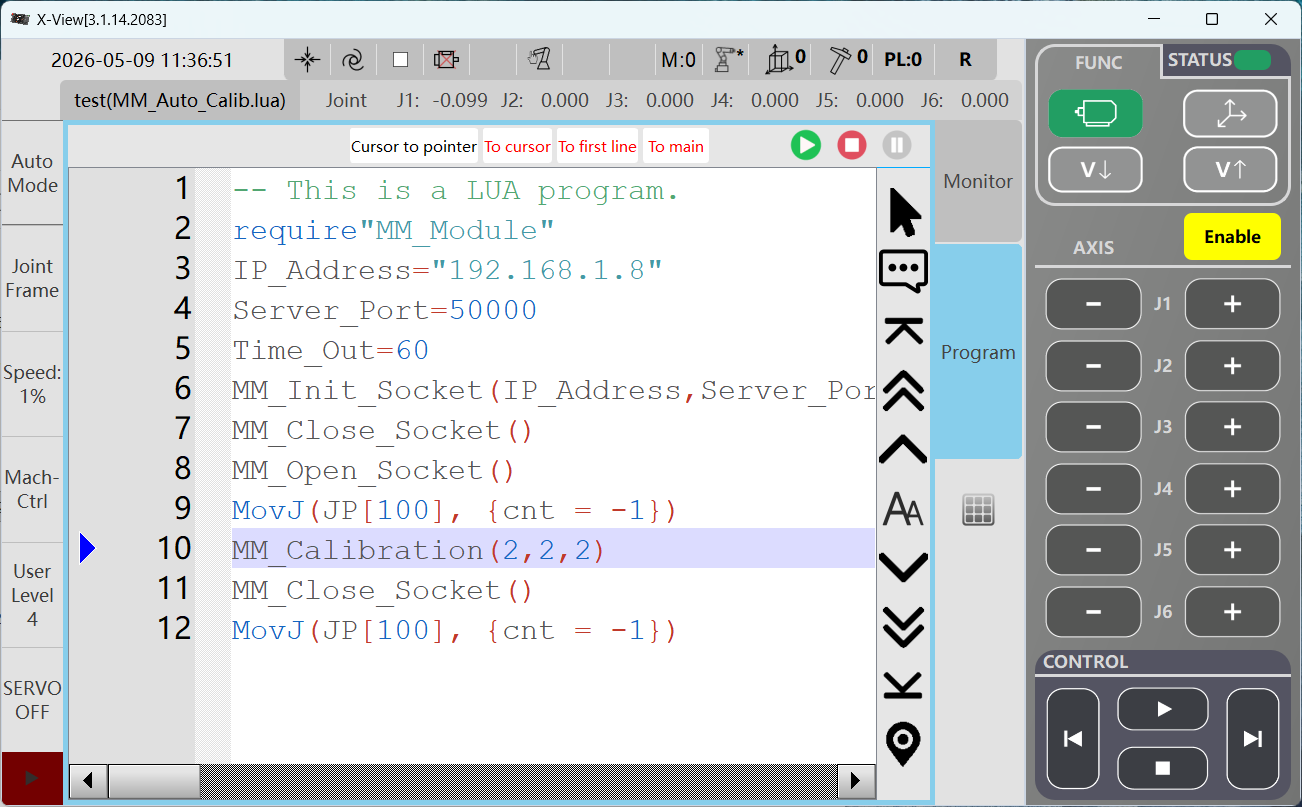The width and height of the screenshot is (1302, 807).
Task: Click the To first line button
Action: click(597, 146)
